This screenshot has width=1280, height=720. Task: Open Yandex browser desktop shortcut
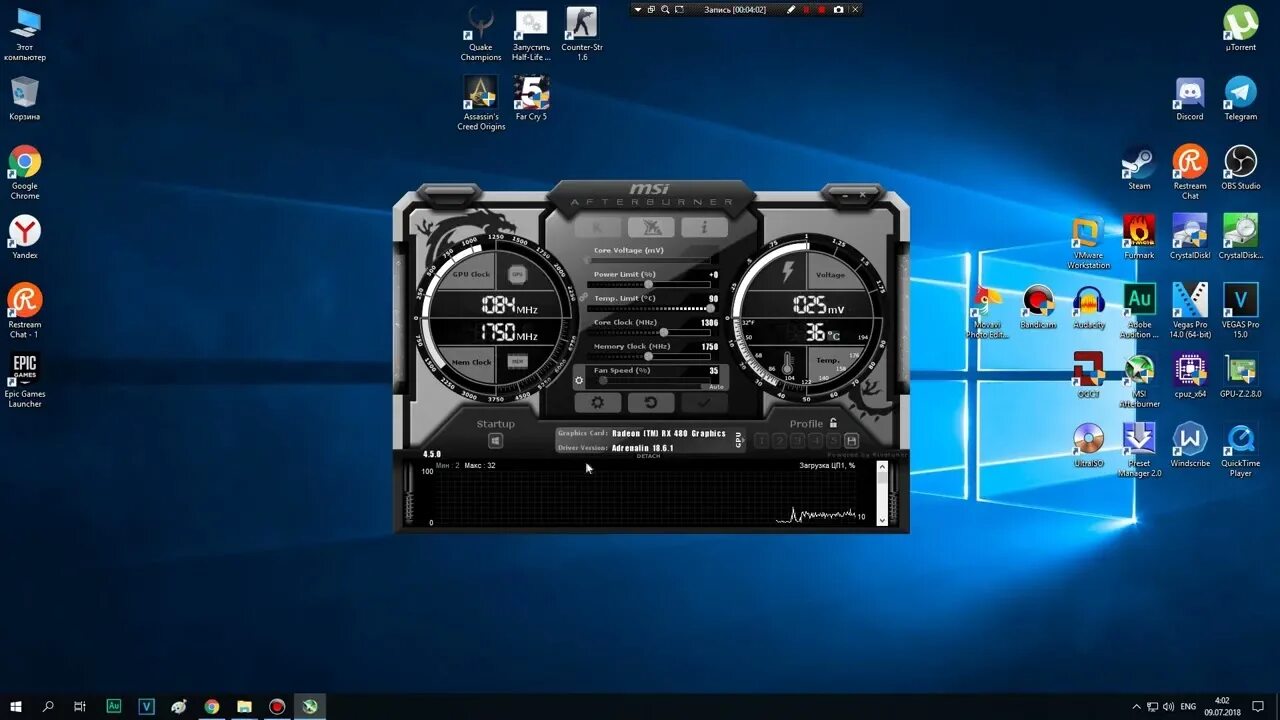[25, 236]
